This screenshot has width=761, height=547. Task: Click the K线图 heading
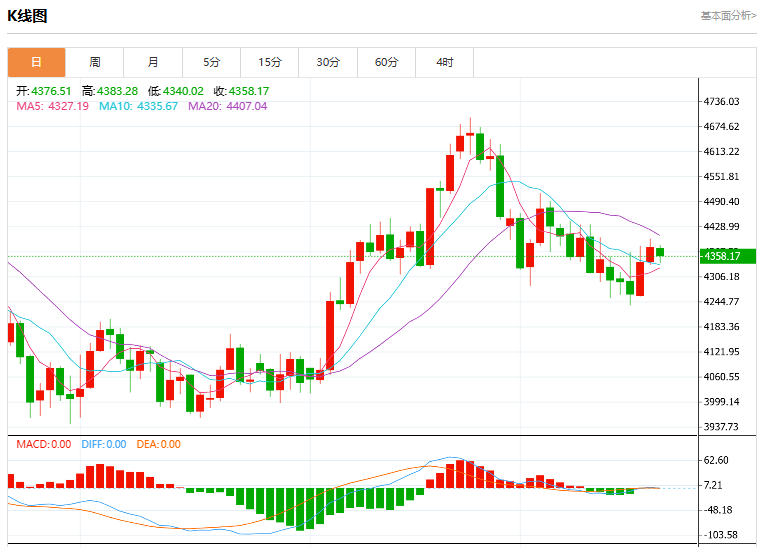pyautogui.click(x=27, y=16)
